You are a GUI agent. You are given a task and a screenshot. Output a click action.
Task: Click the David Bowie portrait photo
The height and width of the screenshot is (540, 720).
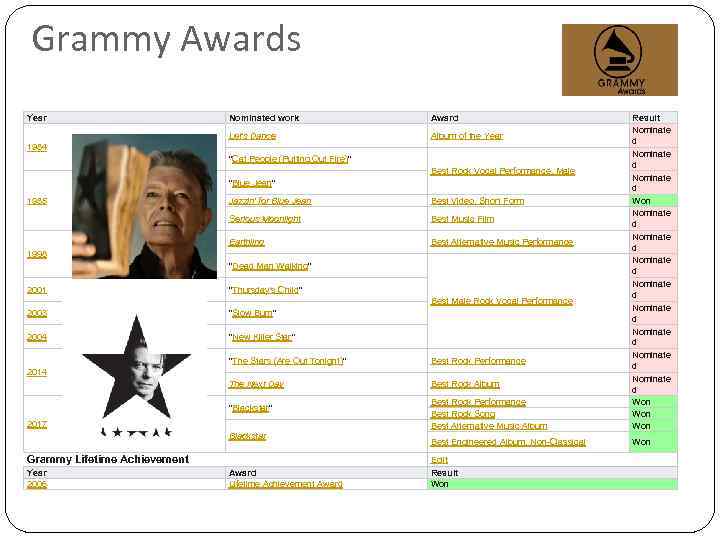[145, 206]
